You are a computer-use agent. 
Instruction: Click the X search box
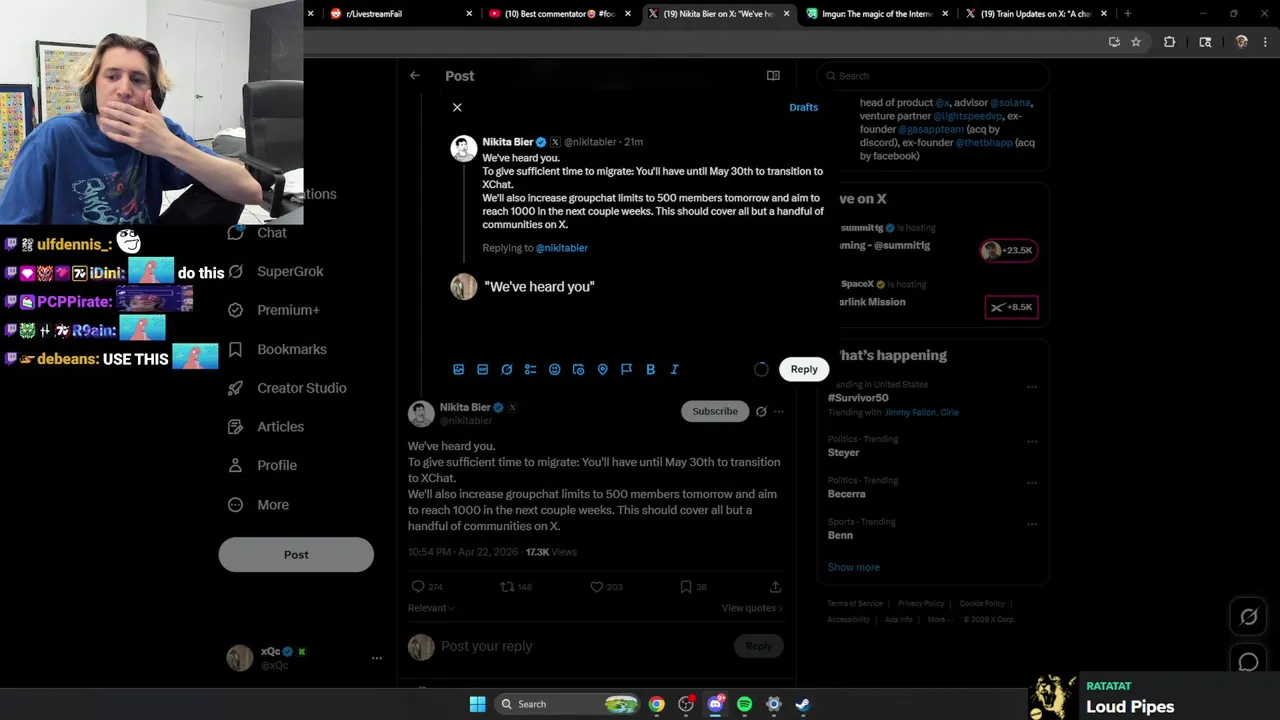point(932,76)
